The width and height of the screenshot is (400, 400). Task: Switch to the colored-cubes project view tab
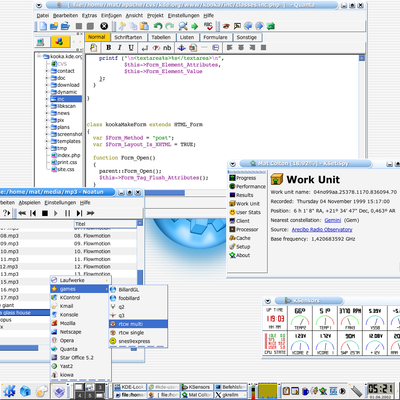click(x=60, y=42)
